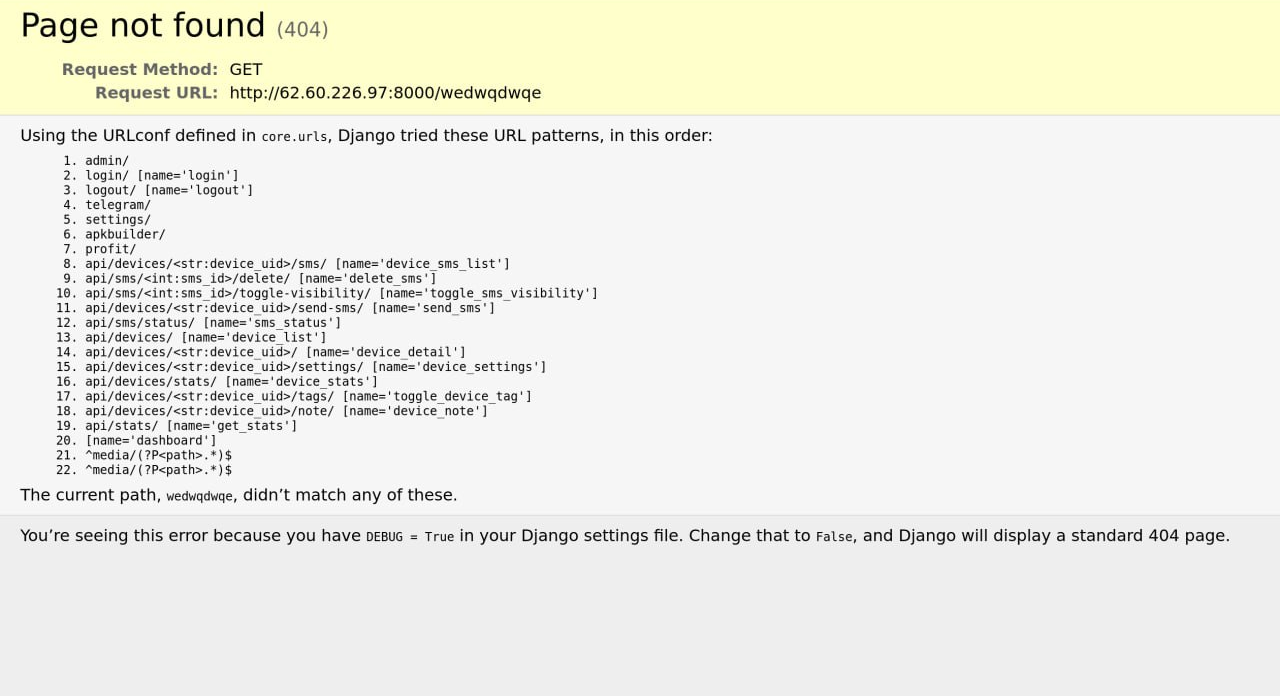Click the core.urls URLconf name

(x=294, y=137)
